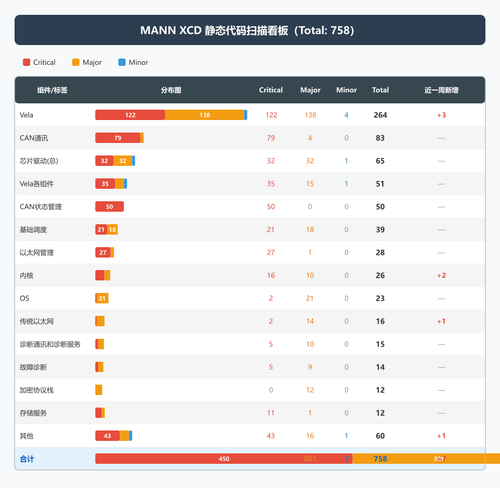Click the grand total 758 in 合计 row
500x488 pixels.
click(x=380, y=459)
